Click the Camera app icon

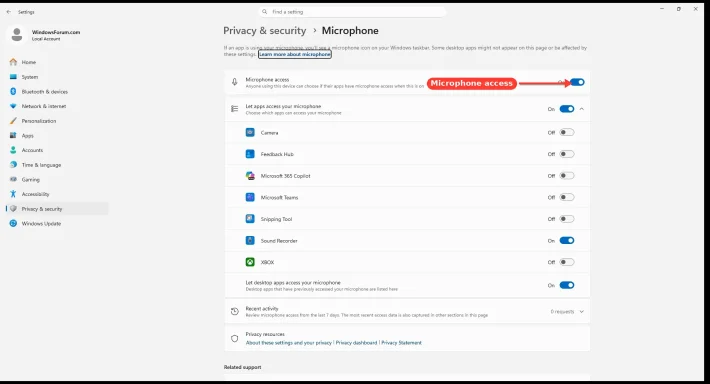[x=250, y=132]
